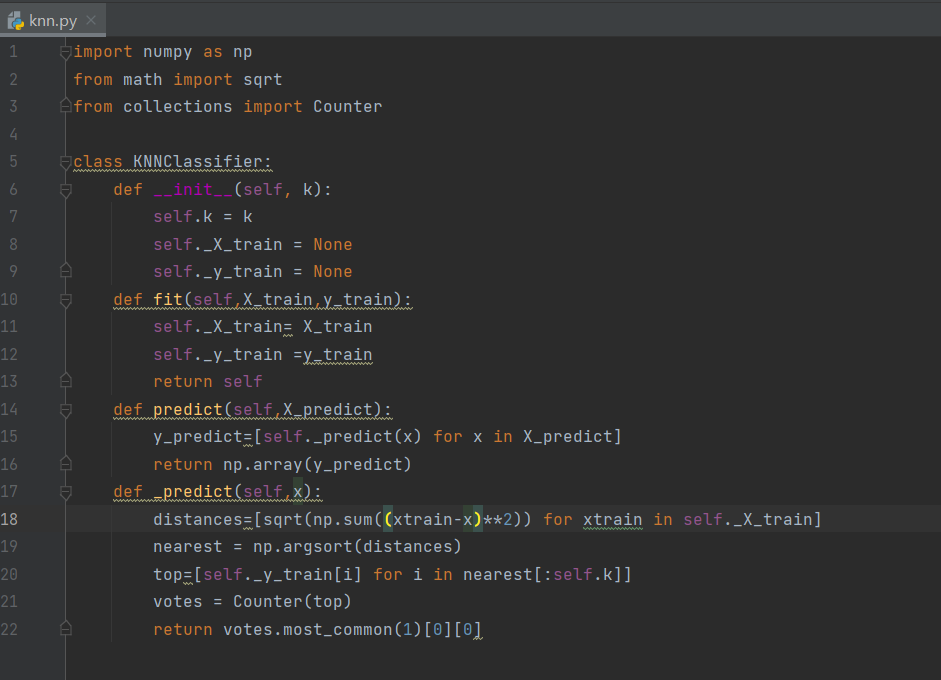Click 'y_predict' variable on line 15
Viewport: 941px width, 680px height.
point(197,436)
